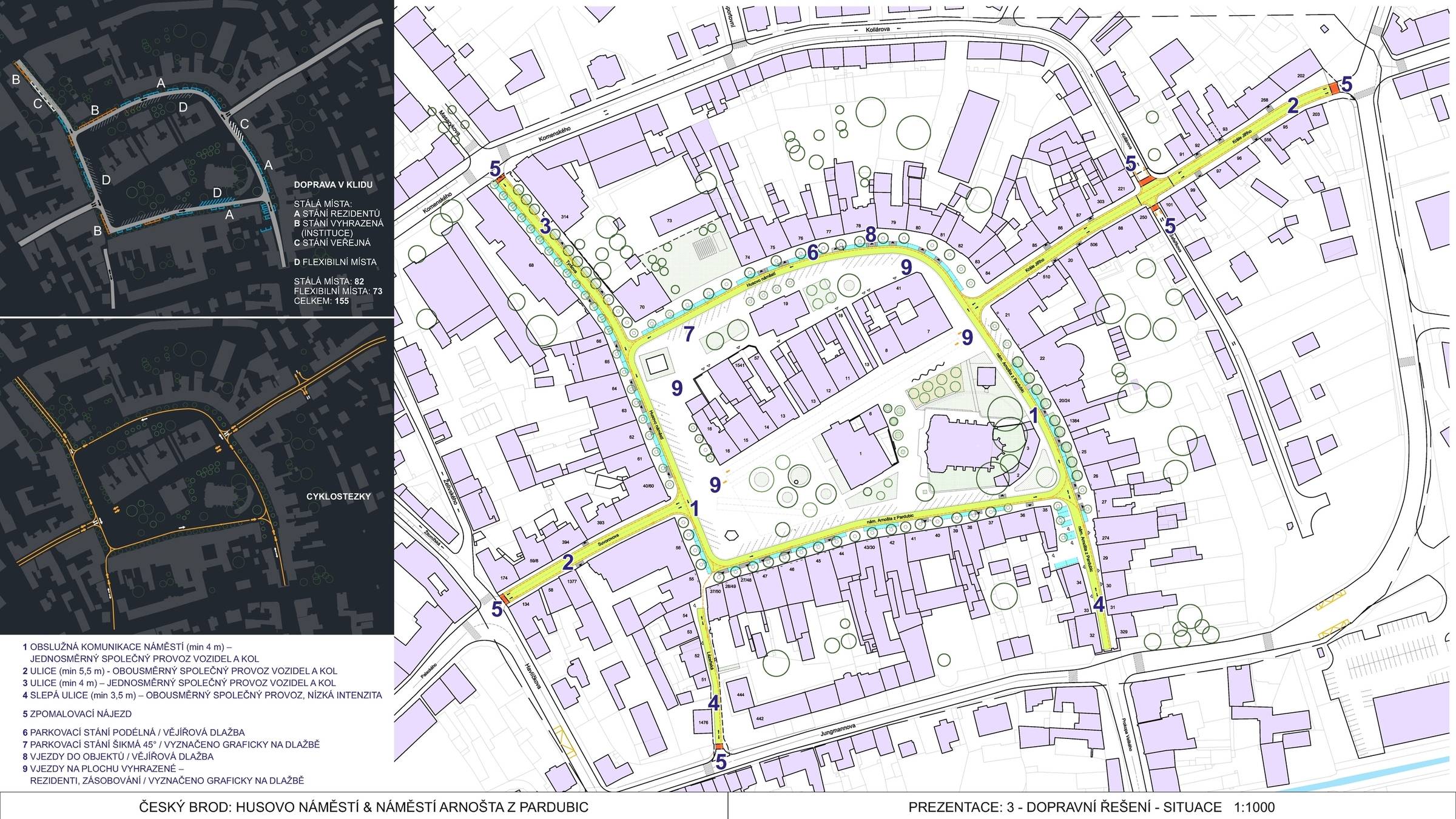Click the DOPRAVA V KLIDU heading
Image resolution: width=1456 pixels, height=819 pixels.
[333, 184]
